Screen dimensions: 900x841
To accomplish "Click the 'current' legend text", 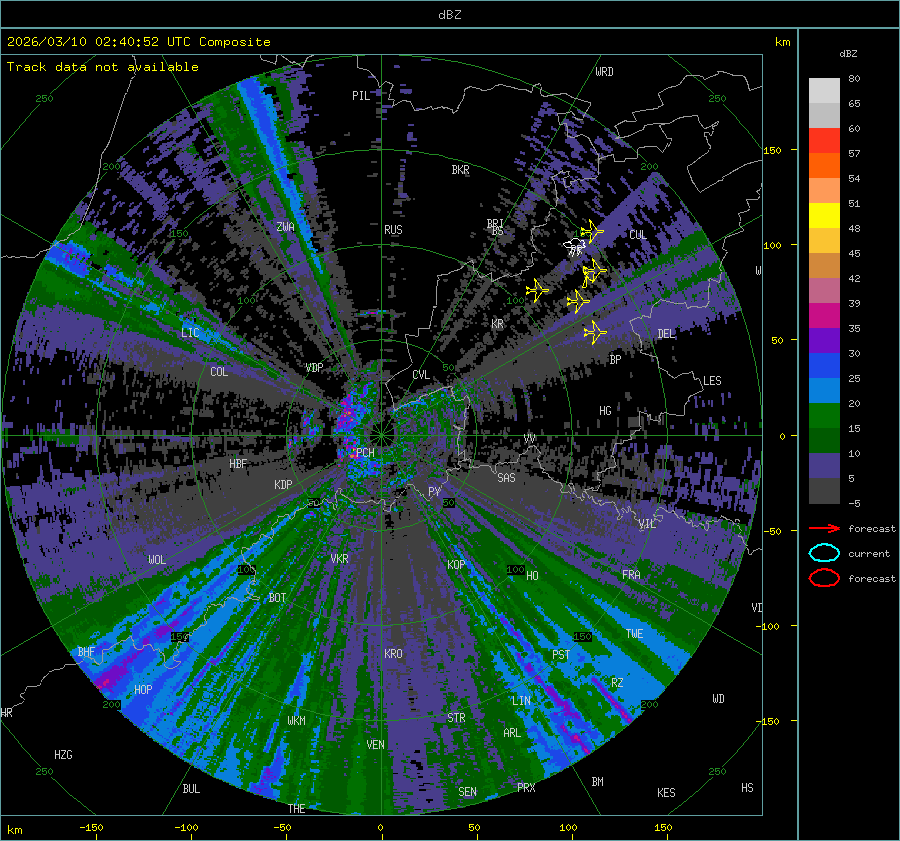I will tap(868, 553).
